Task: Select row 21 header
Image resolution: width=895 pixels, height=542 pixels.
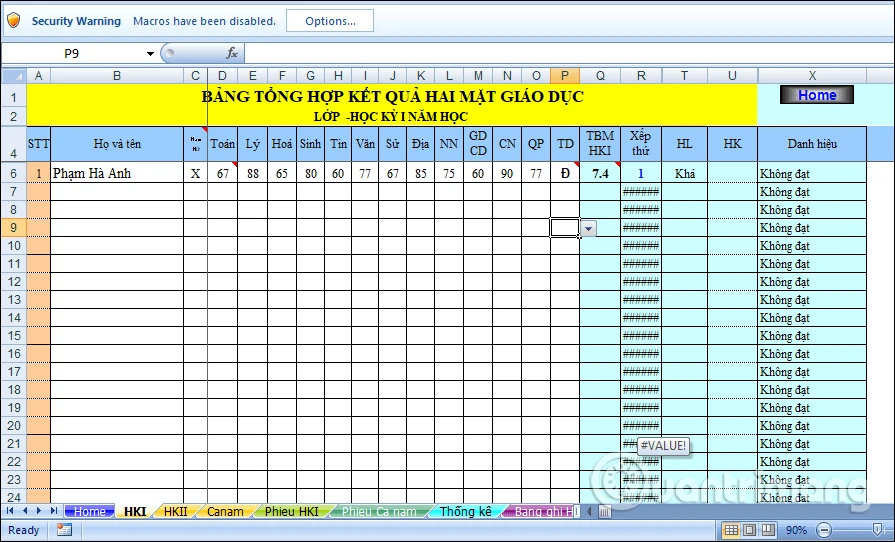Action: [x=14, y=443]
